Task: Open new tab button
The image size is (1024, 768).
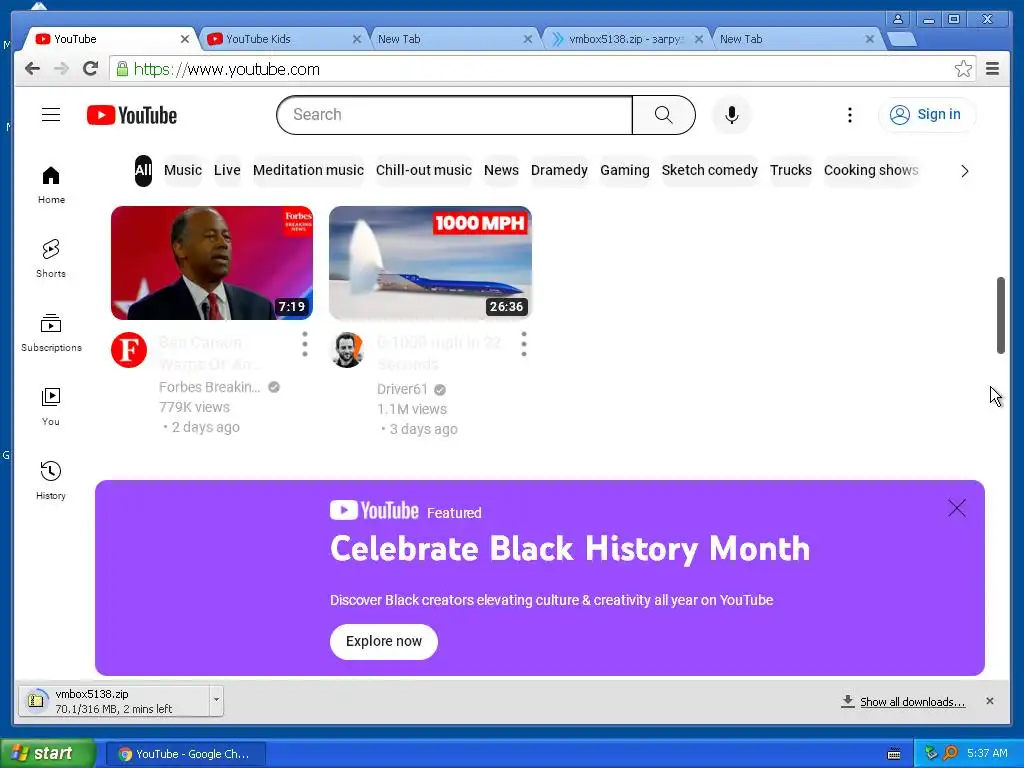Action: [902, 39]
